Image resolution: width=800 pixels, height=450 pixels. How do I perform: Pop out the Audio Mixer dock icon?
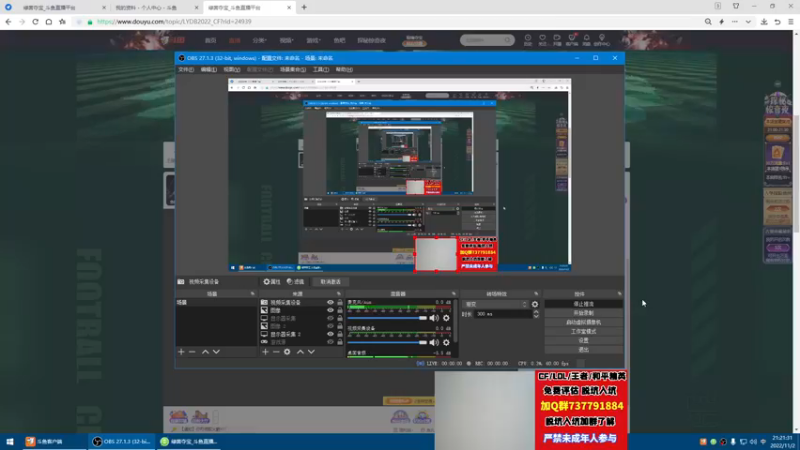click(454, 294)
